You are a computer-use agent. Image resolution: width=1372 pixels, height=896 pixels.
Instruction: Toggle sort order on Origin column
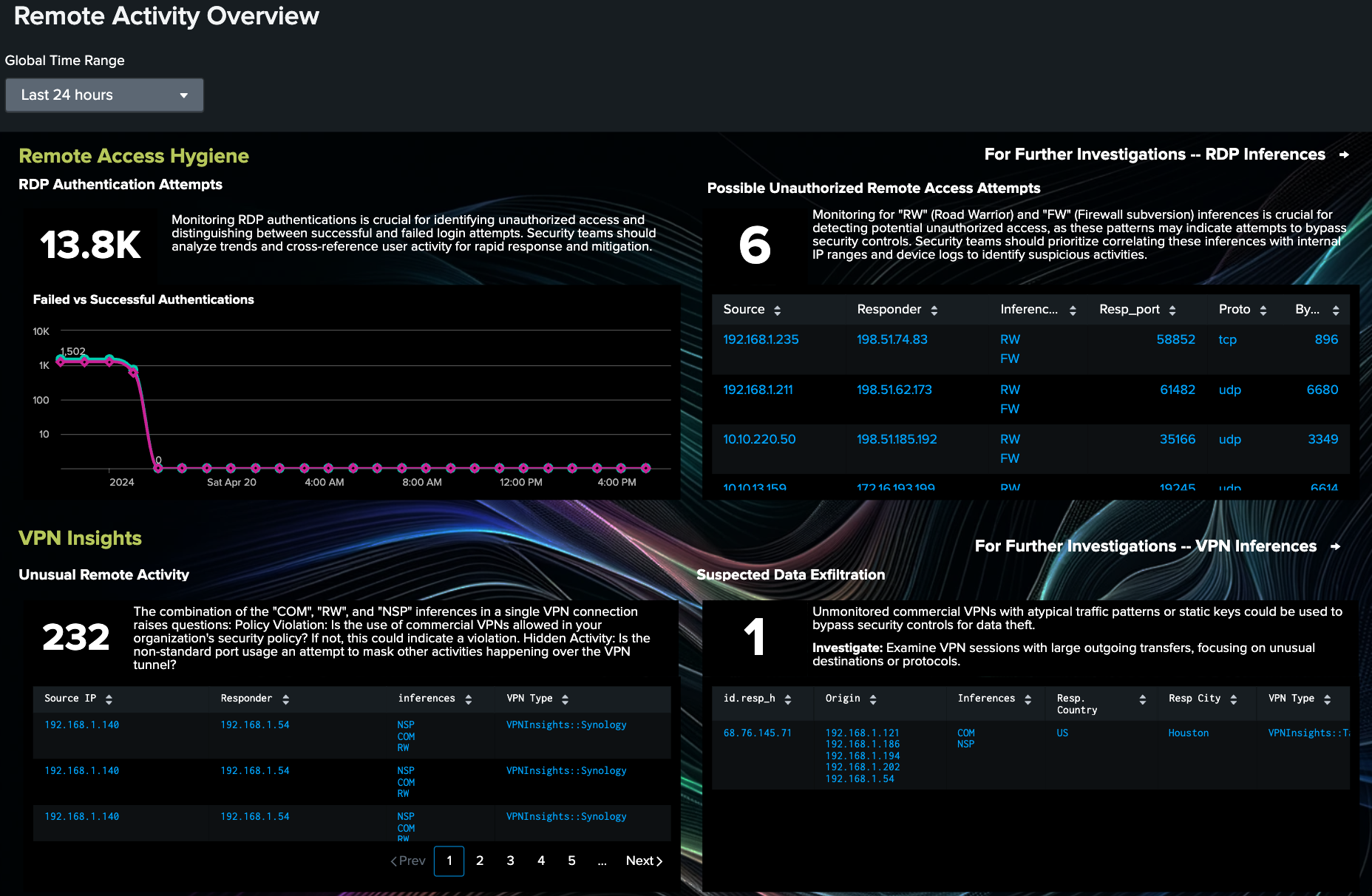[x=874, y=698]
